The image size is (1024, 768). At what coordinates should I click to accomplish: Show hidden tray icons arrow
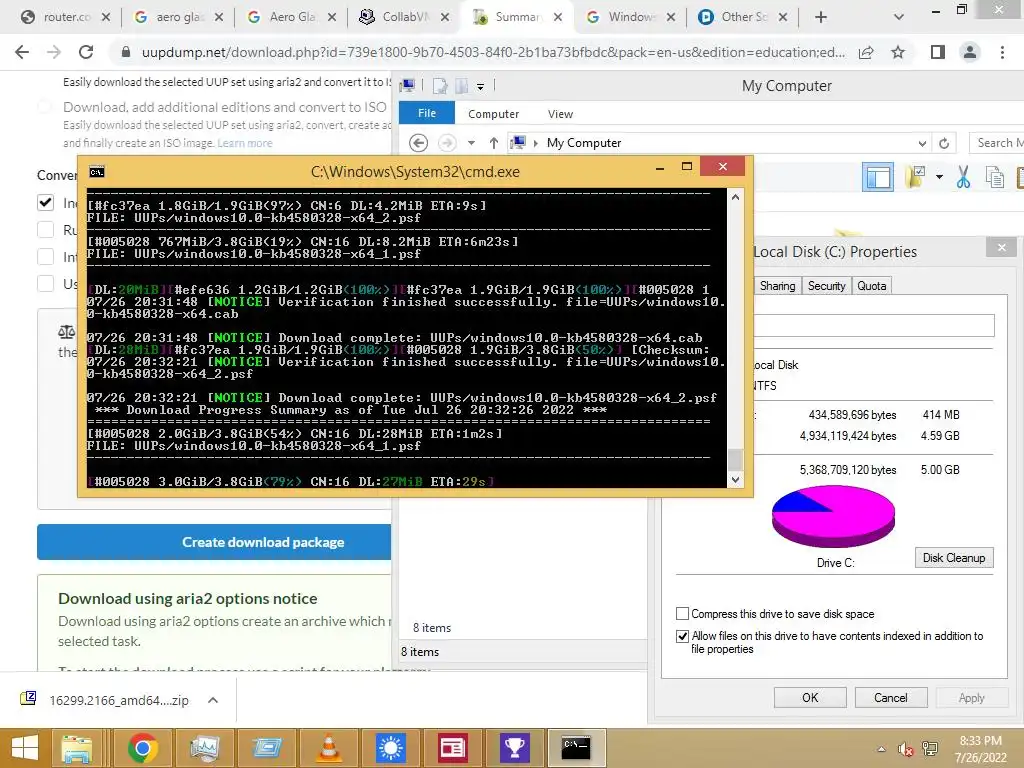point(882,749)
